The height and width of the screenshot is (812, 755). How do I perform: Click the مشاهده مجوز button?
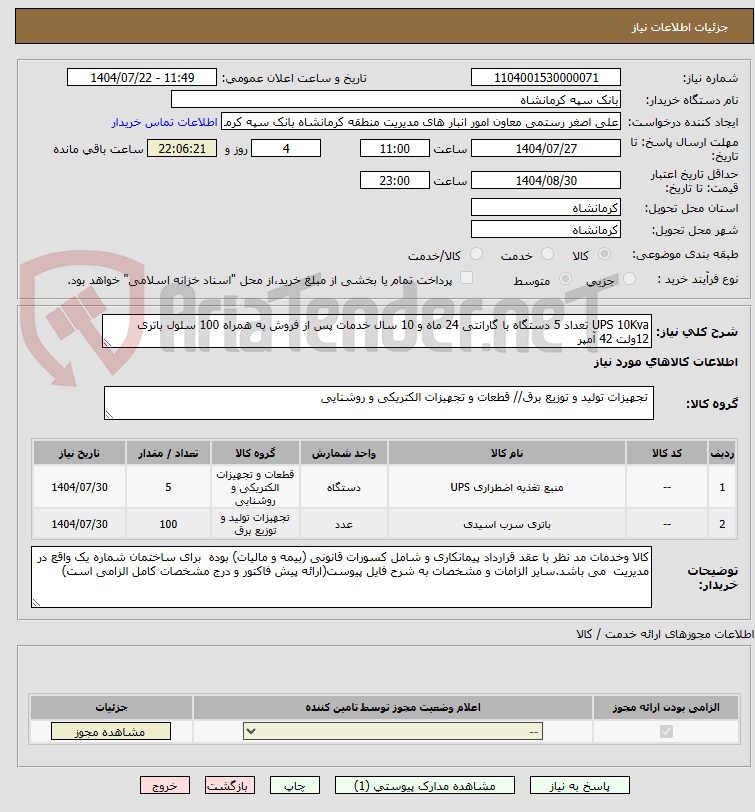111,732
